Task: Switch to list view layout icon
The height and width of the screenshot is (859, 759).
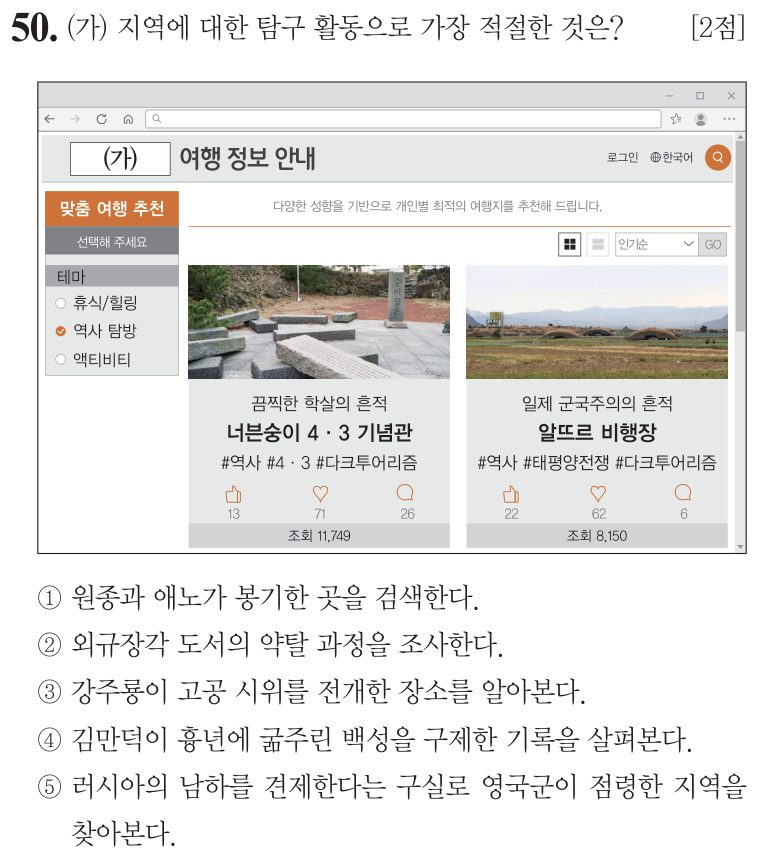Action: coord(598,244)
